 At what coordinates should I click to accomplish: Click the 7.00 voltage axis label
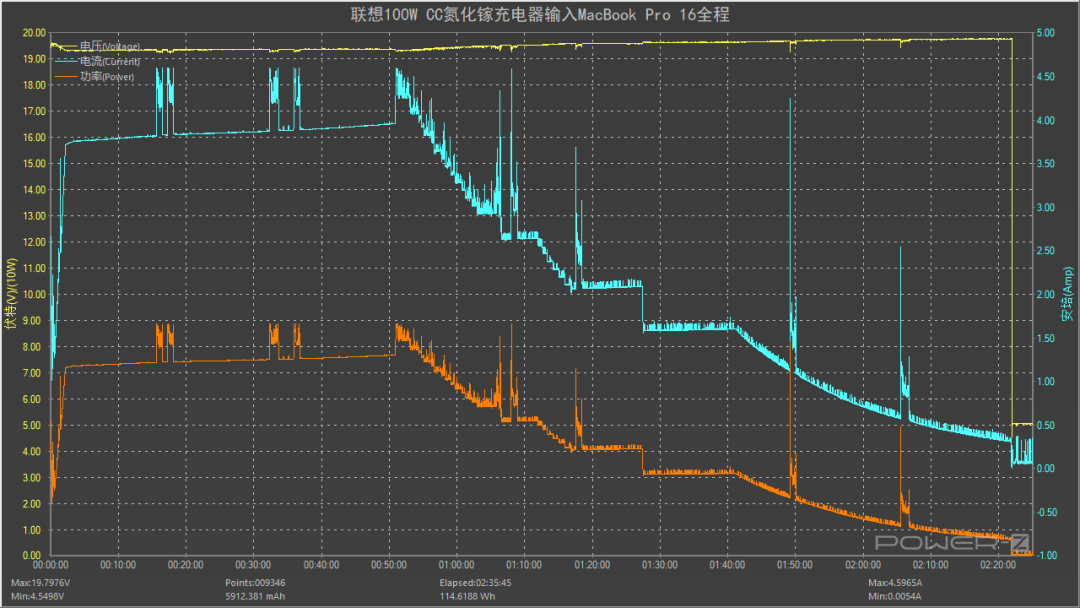(x=34, y=373)
